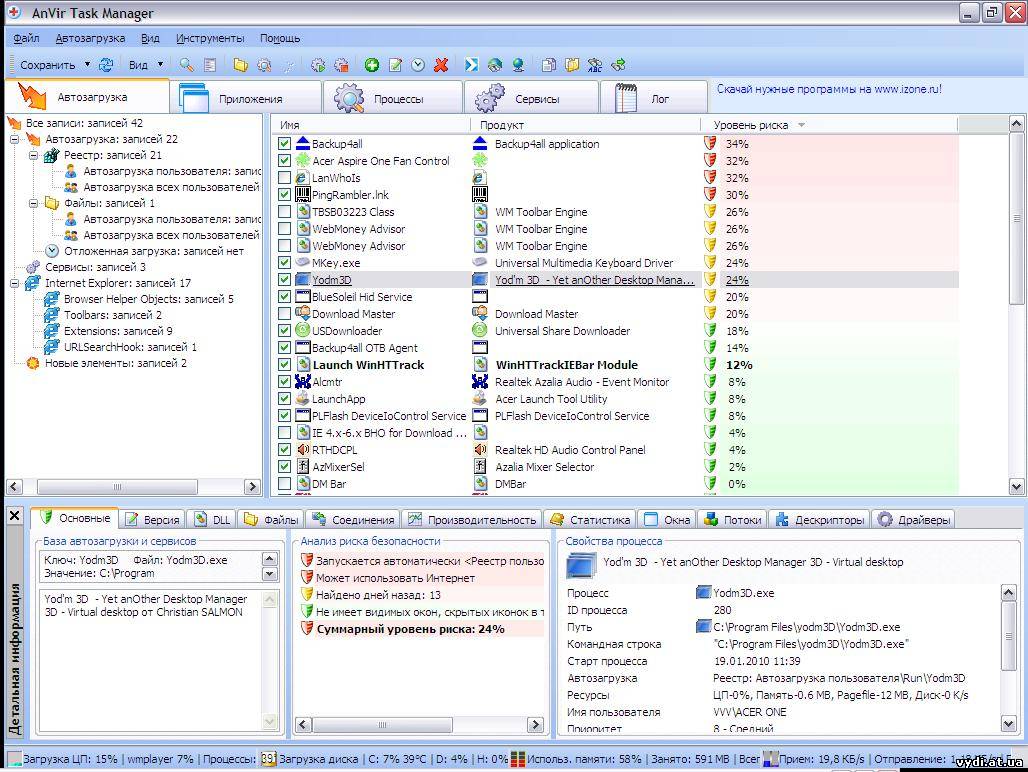This screenshot has width=1028, height=772.
Task: Click the red X delete icon
Action: 441,65
